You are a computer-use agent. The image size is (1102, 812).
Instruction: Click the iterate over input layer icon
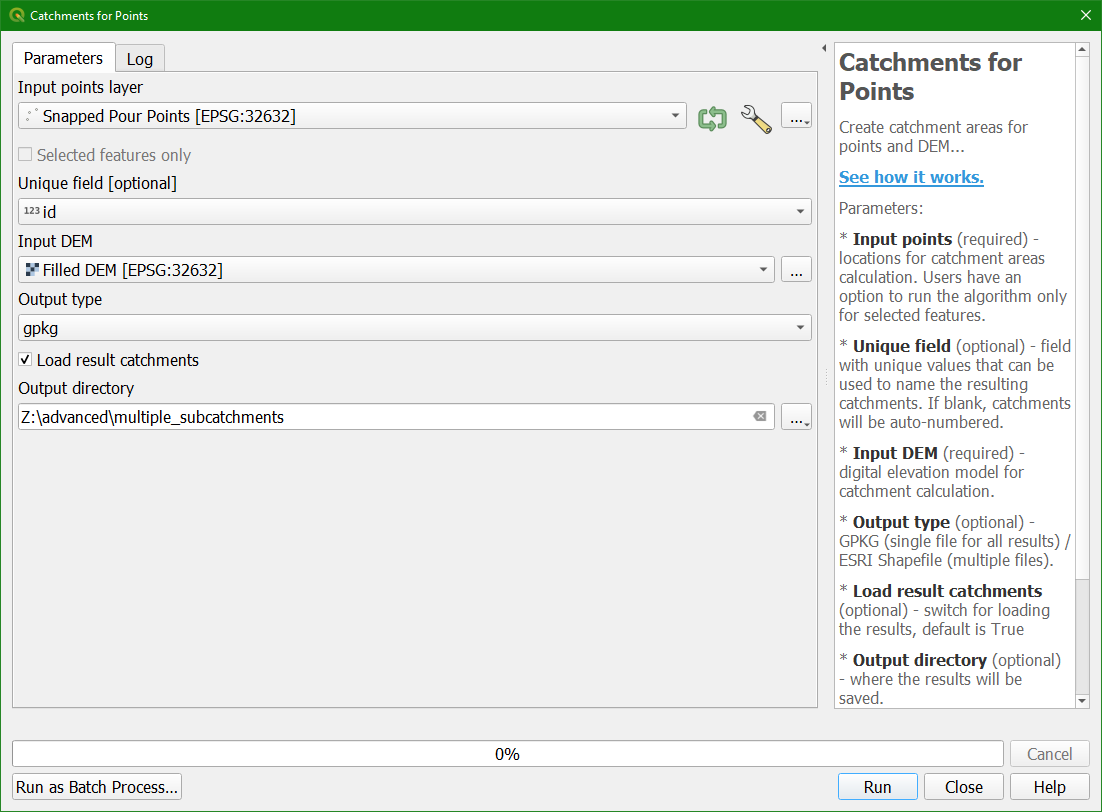(713, 116)
